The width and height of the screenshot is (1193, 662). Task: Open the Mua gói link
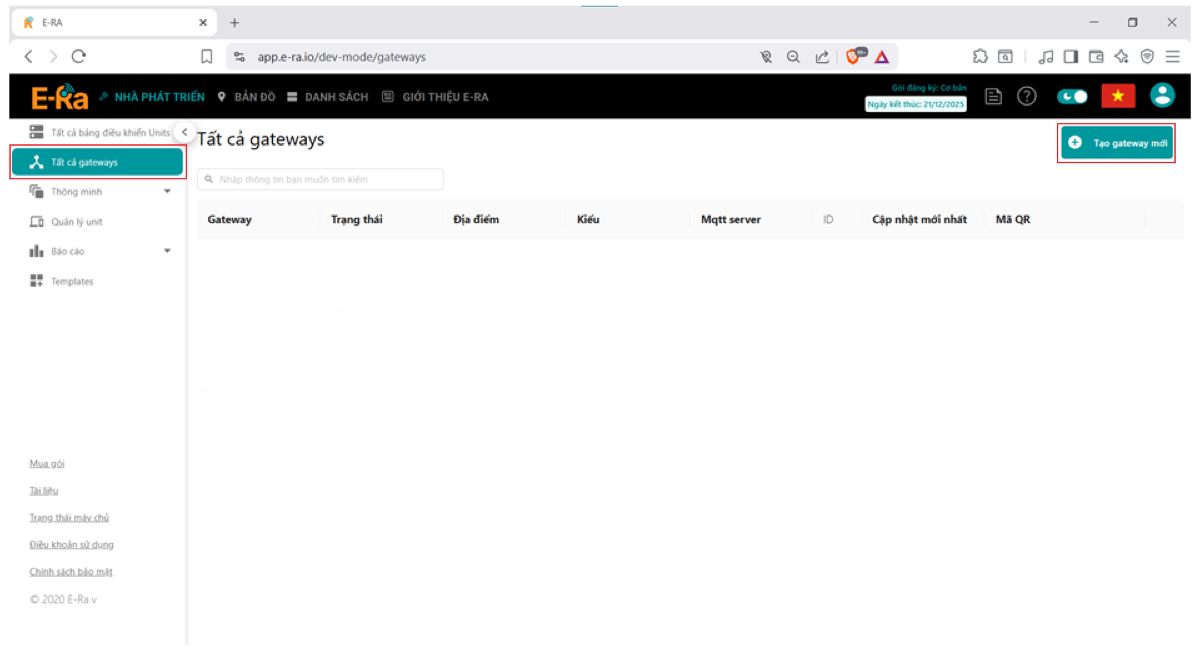pyautogui.click(x=47, y=464)
